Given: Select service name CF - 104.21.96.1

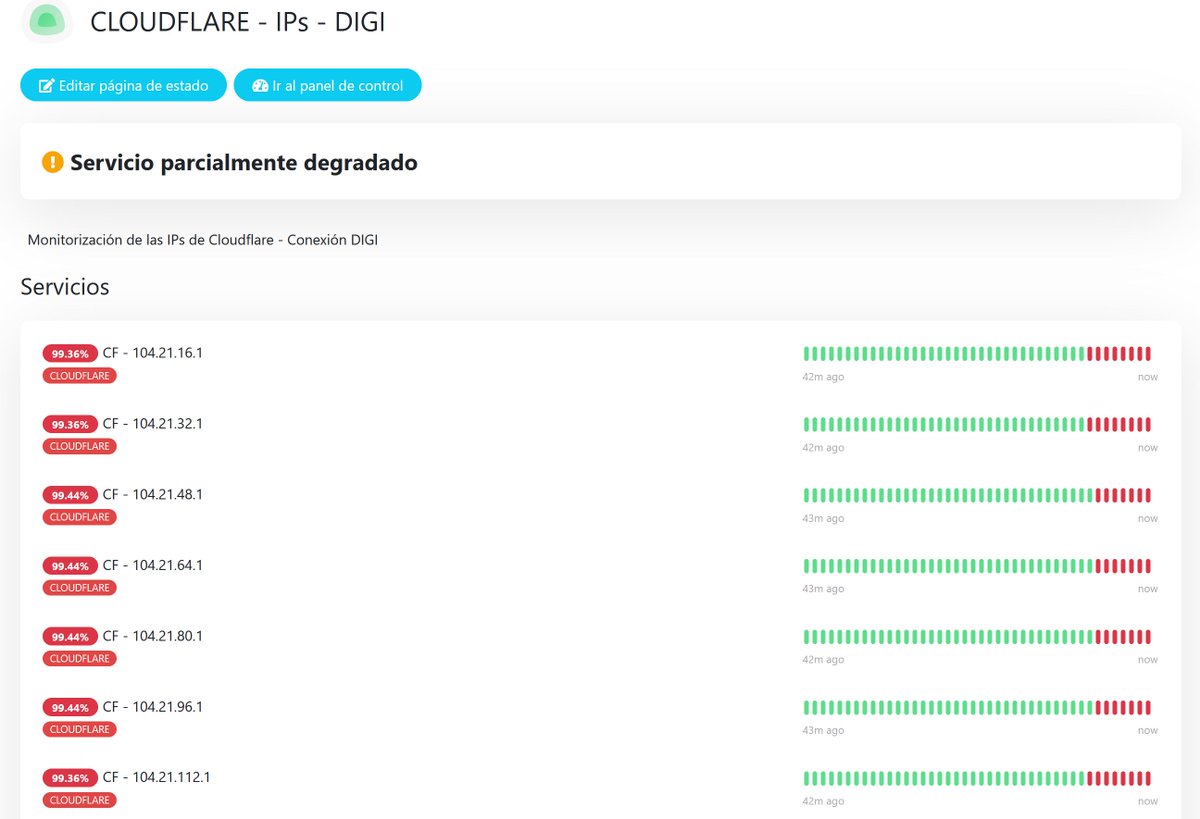Looking at the screenshot, I should pos(153,707).
